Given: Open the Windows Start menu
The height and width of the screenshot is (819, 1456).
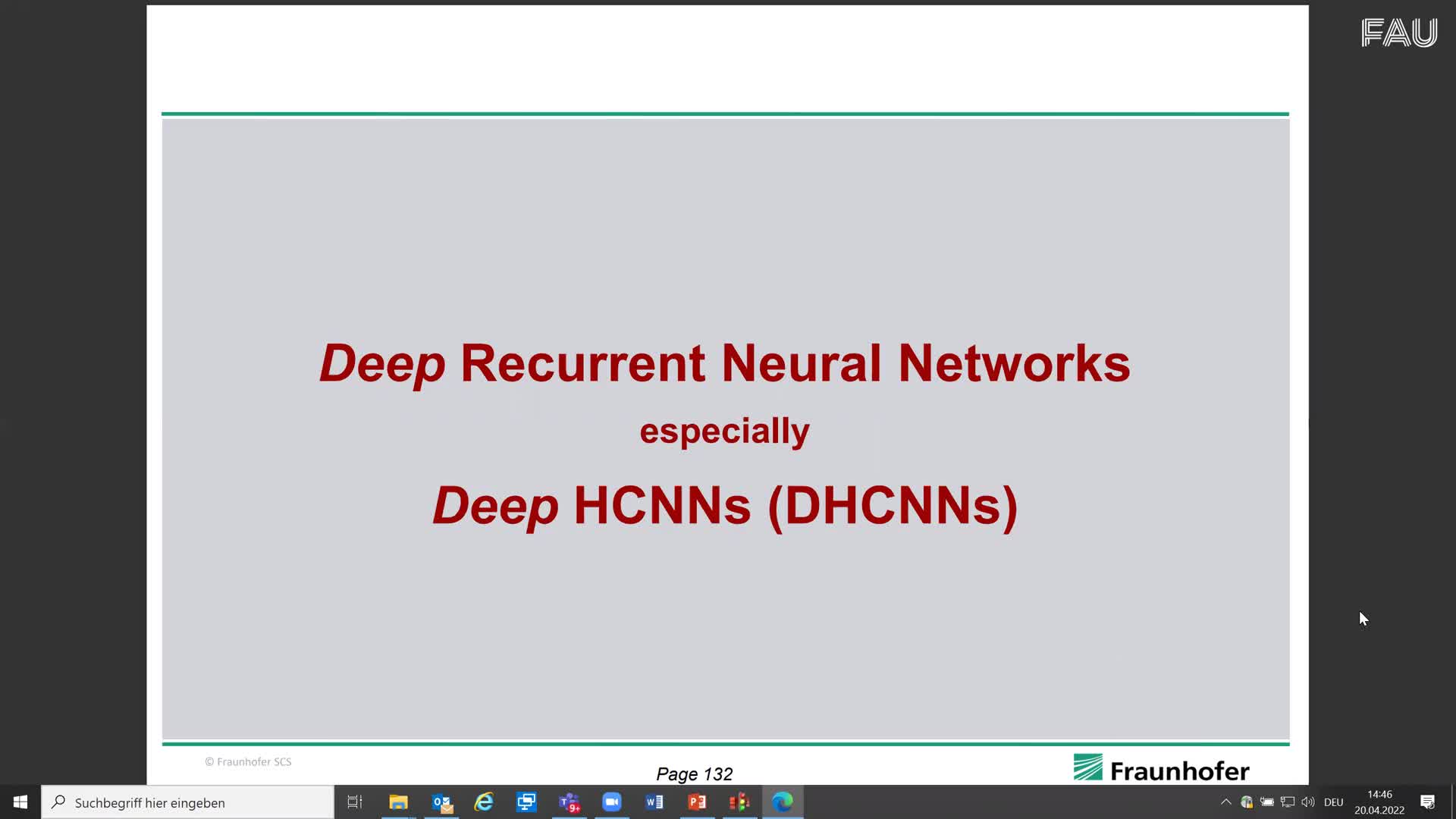Looking at the screenshot, I should coord(20,802).
